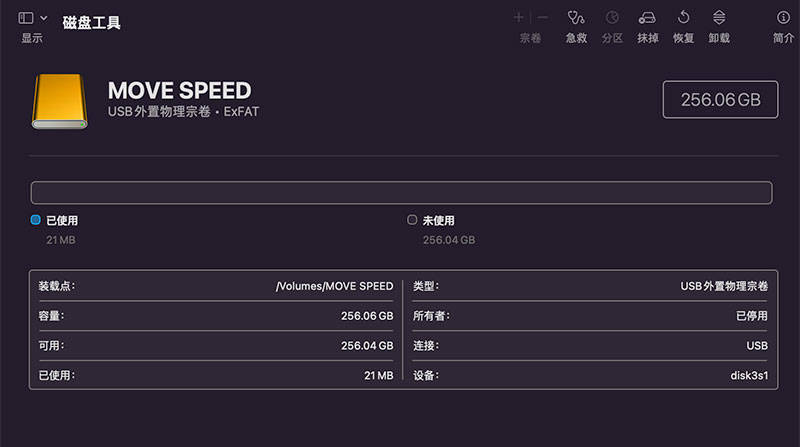This screenshot has width=800, height=447.
Task: Click the device disk3s1 value
Action: coord(749,376)
